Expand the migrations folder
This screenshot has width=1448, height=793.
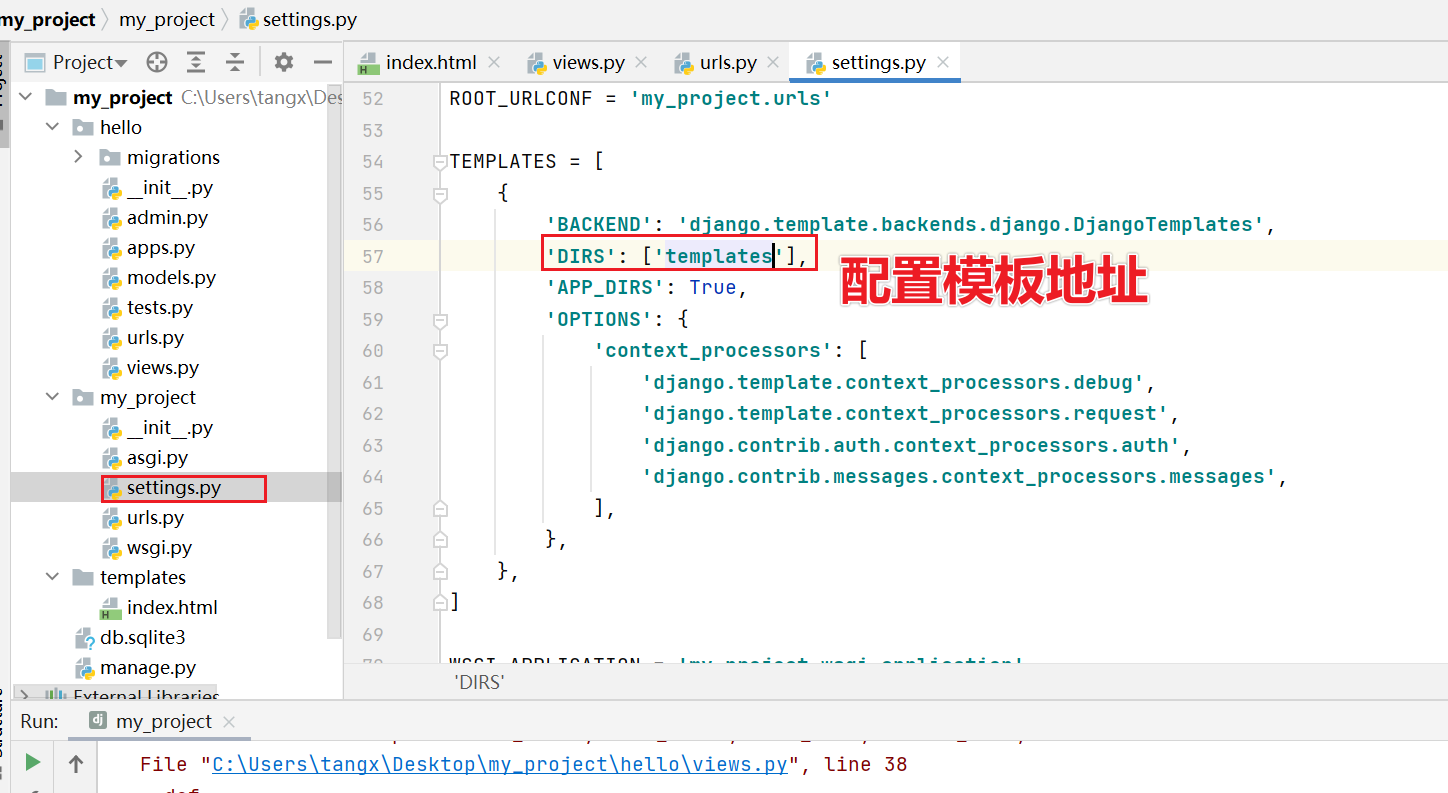79,157
